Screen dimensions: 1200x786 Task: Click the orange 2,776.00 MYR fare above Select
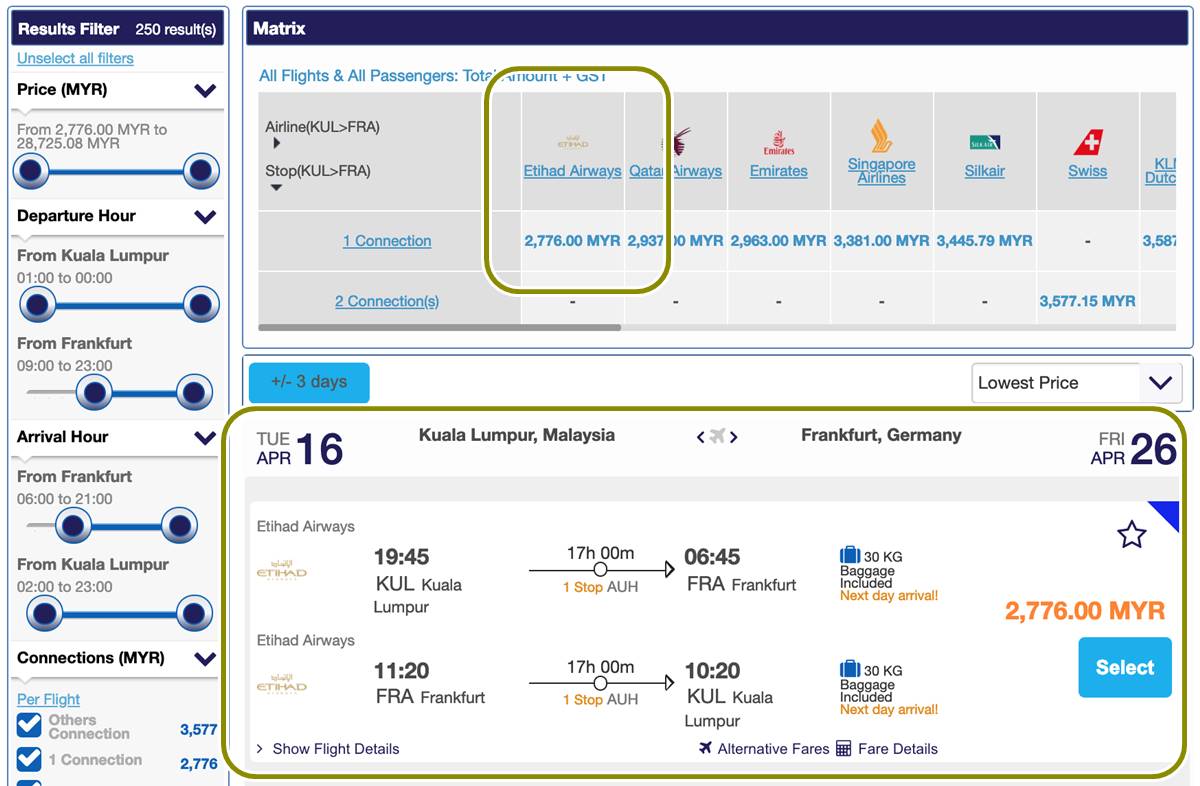click(1085, 611)
